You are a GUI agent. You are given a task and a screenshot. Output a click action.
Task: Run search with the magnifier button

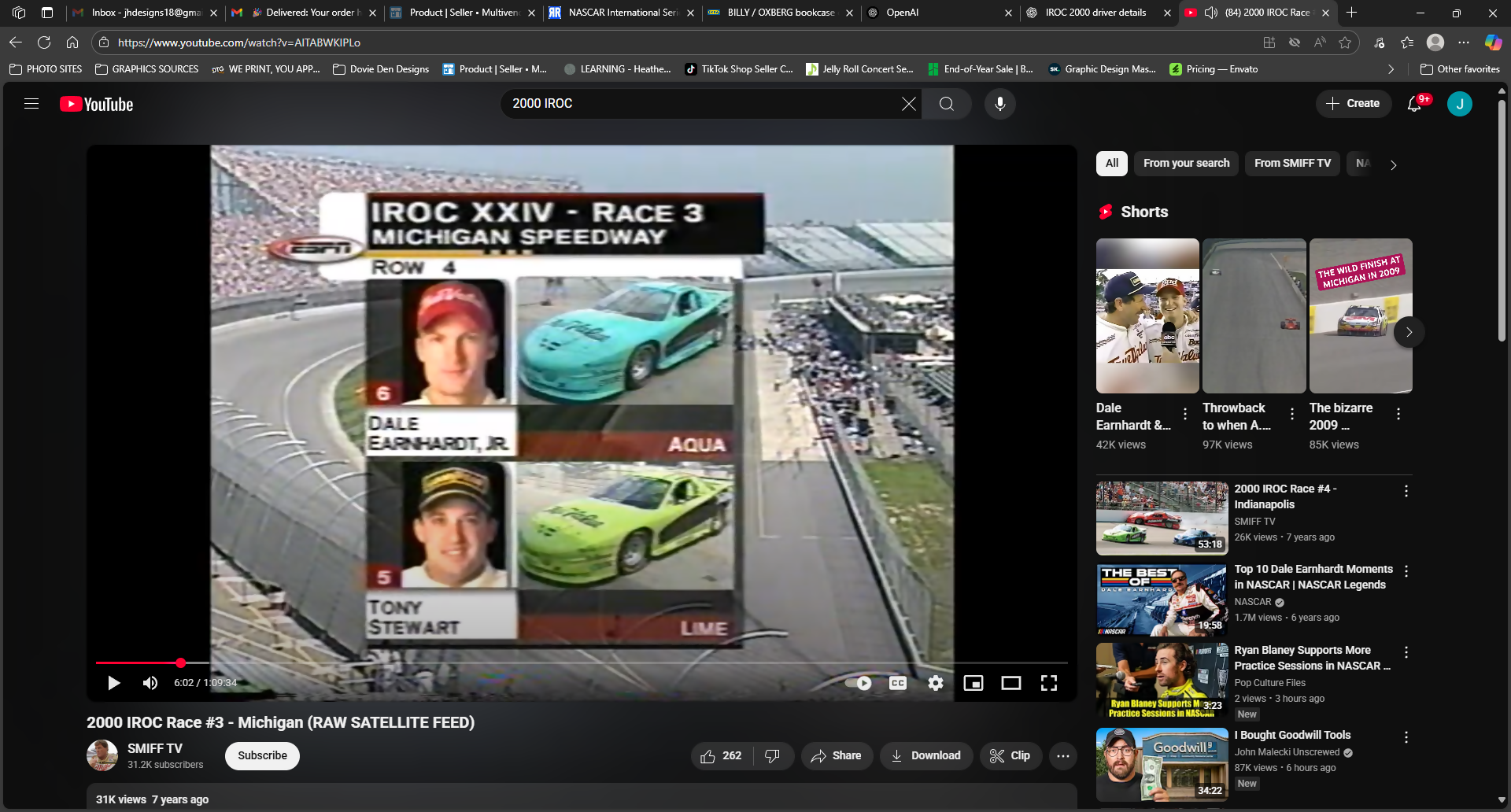(947, 104)
